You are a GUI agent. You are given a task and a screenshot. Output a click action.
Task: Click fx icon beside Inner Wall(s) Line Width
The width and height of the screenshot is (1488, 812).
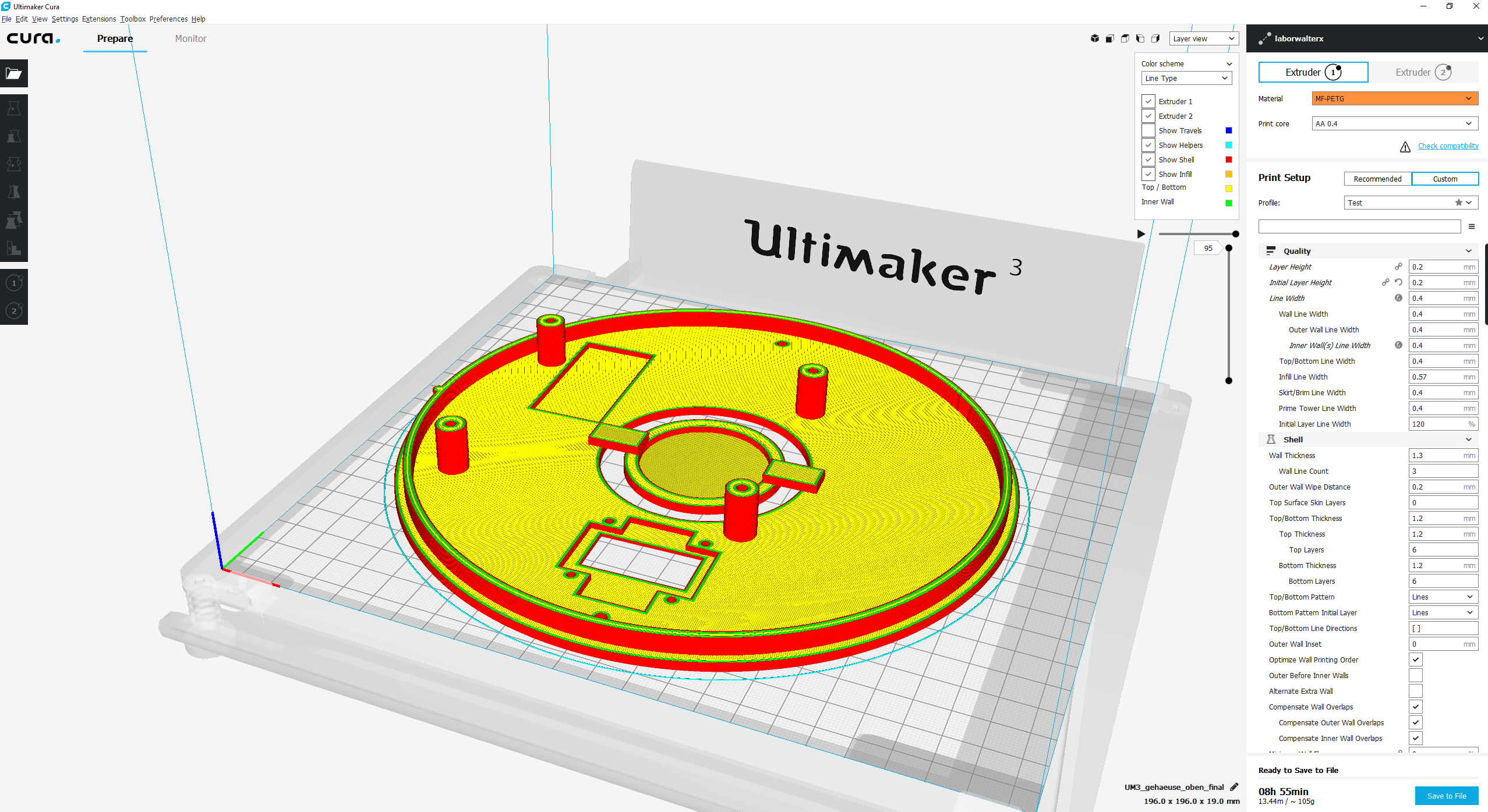(1398, 345)
